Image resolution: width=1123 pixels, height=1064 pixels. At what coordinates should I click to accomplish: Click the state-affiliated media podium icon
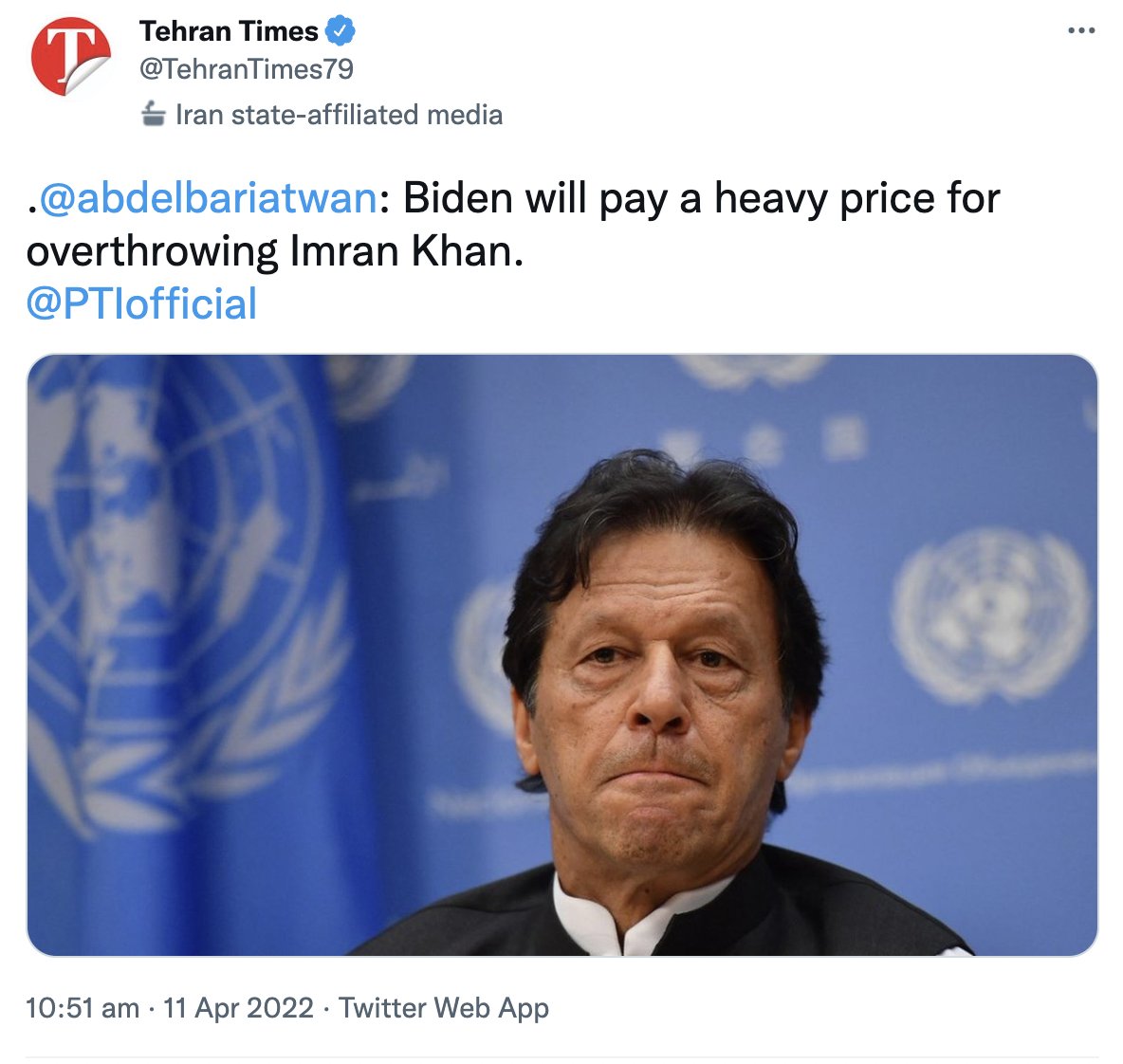pos(154,114)
